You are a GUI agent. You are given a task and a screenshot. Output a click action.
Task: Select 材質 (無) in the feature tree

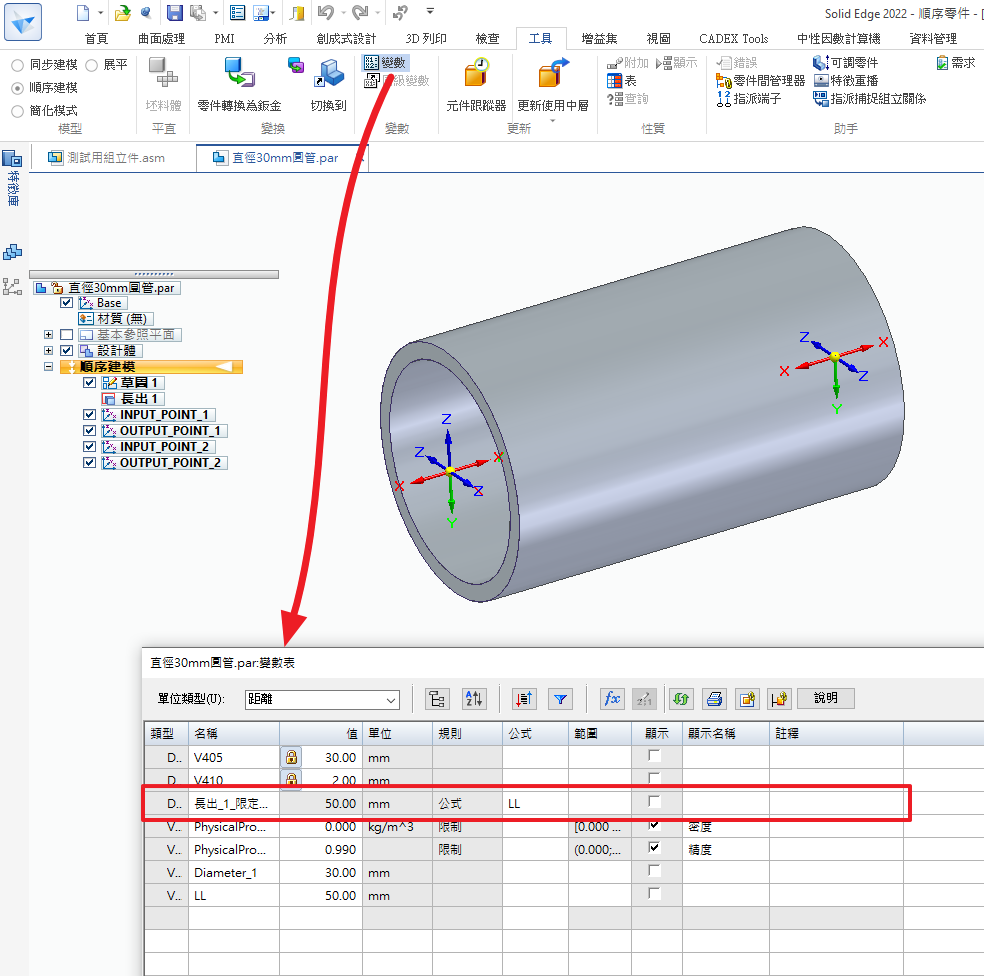pyautogui.click(x=116, y=319)
